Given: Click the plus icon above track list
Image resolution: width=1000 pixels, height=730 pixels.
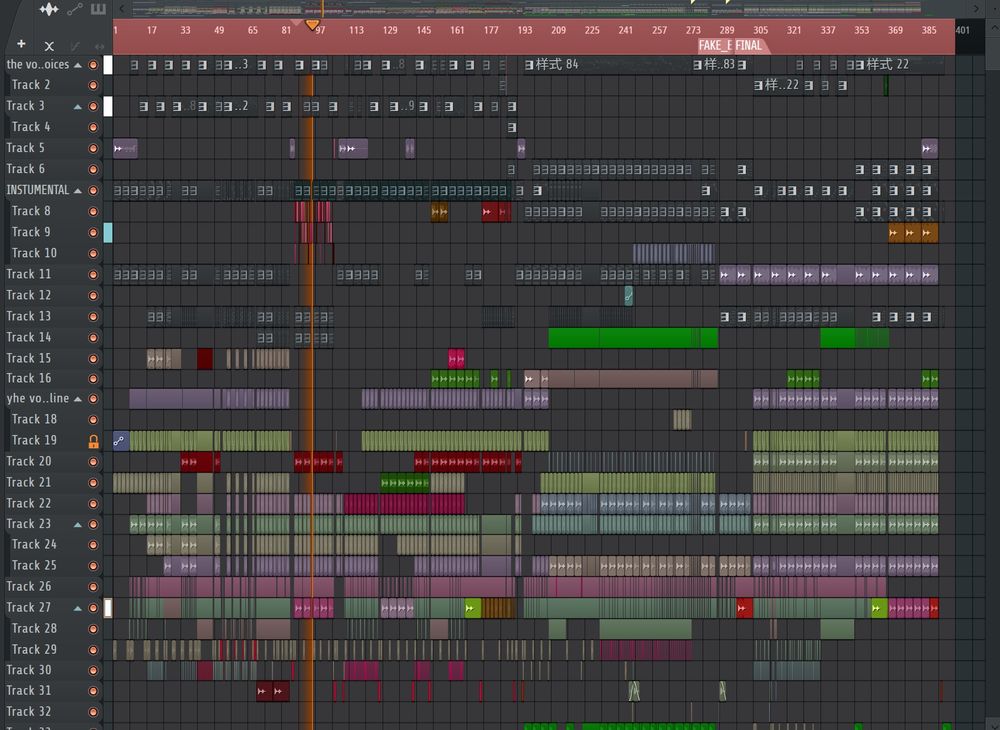Looking at the screenshot, I should 21,44.
